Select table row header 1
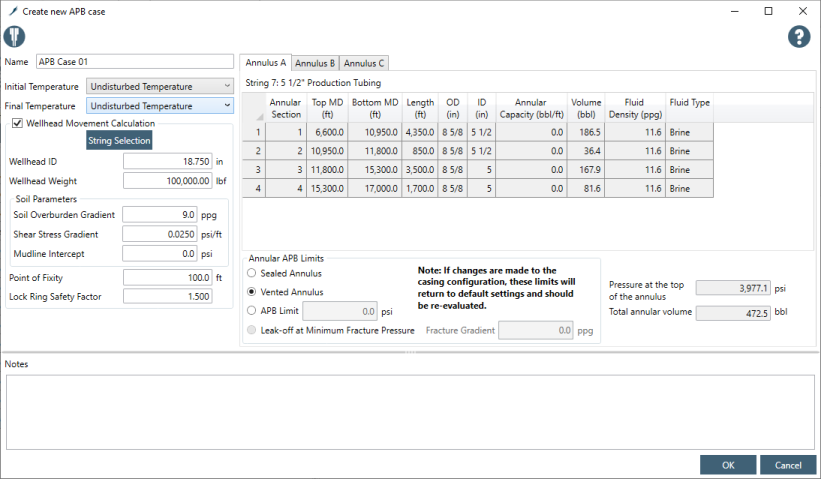The image size is (821, 479). click(x=254, y=132)
